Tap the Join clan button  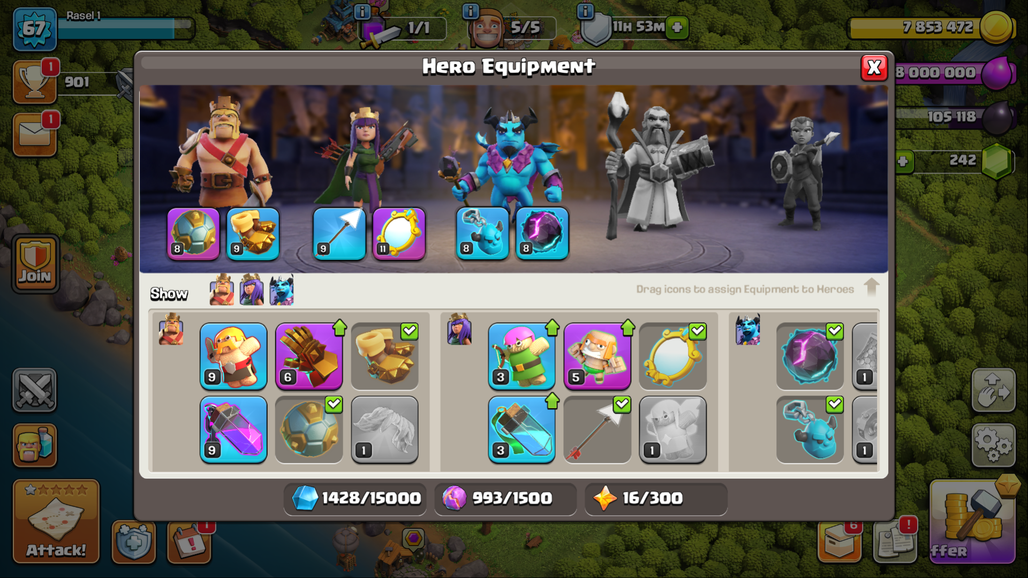[x=35, y=263]
